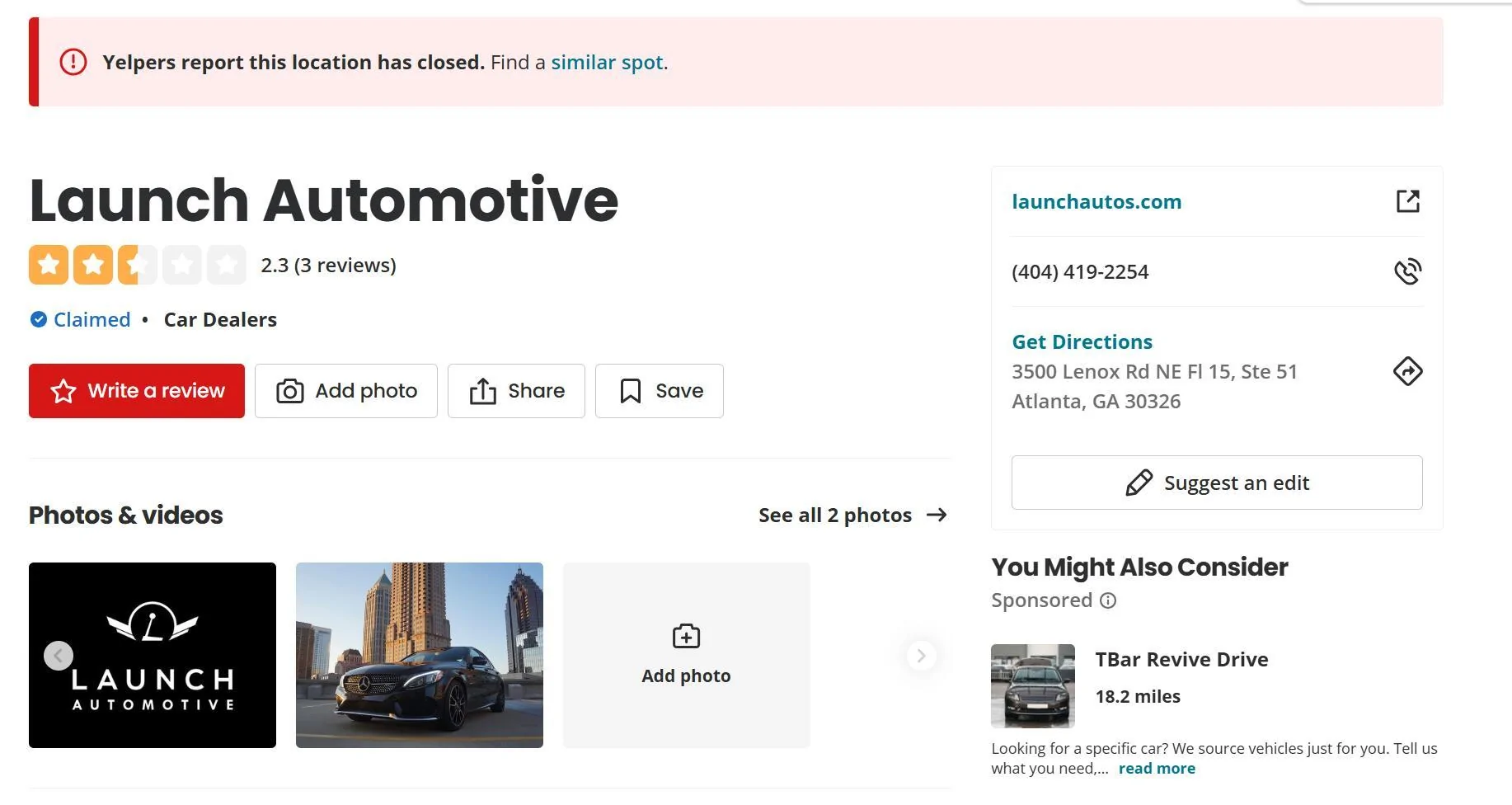Screen dimensions: 1512x805
Task: Open the 2.3 (3 reviews) count
Action: (328, 266)
